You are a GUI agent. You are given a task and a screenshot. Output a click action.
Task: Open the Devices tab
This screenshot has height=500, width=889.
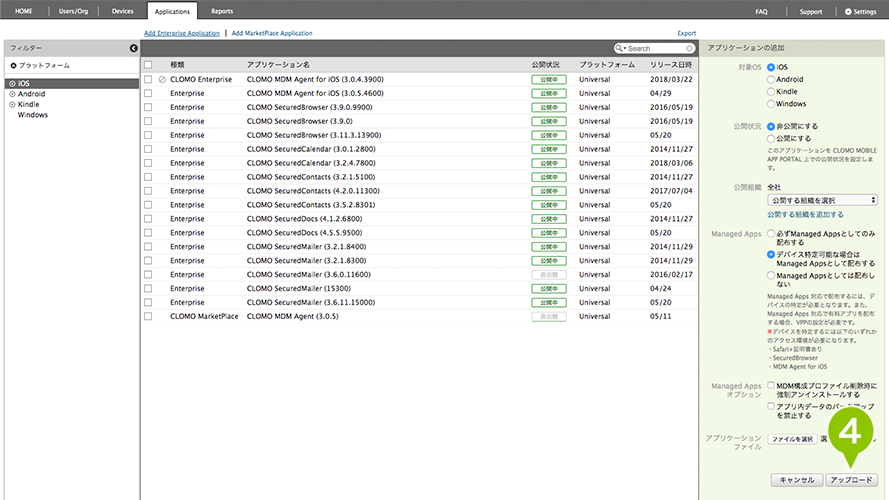tap(122, 11)
